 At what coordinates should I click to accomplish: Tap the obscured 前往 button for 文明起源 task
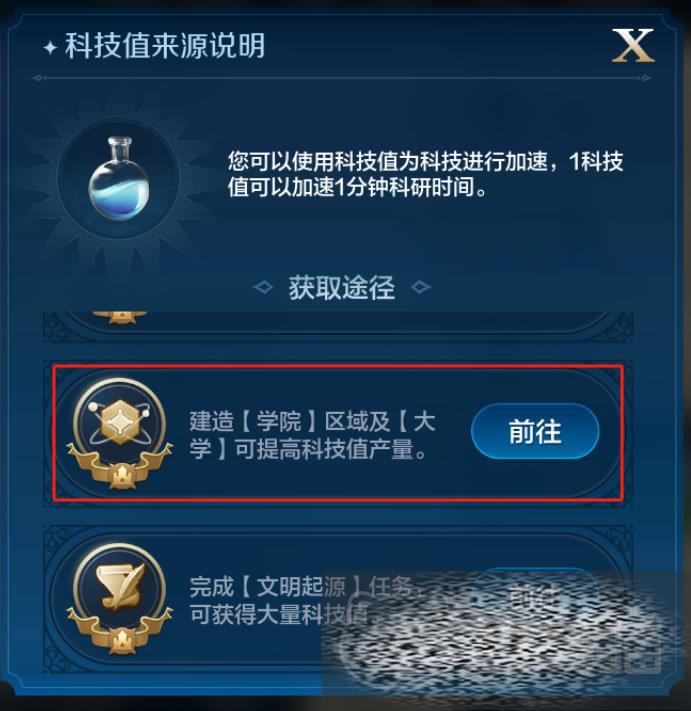(535, 595)
